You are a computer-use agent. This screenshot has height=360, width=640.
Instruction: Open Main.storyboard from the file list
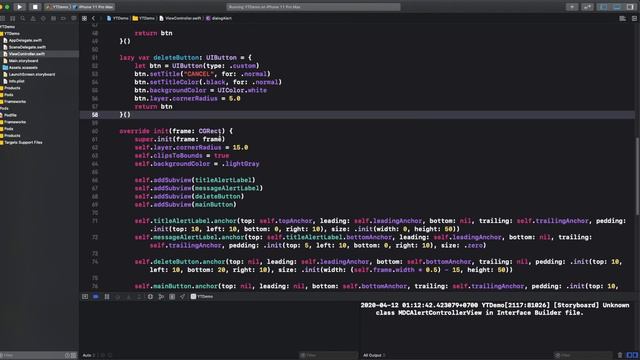click(20, 61)
